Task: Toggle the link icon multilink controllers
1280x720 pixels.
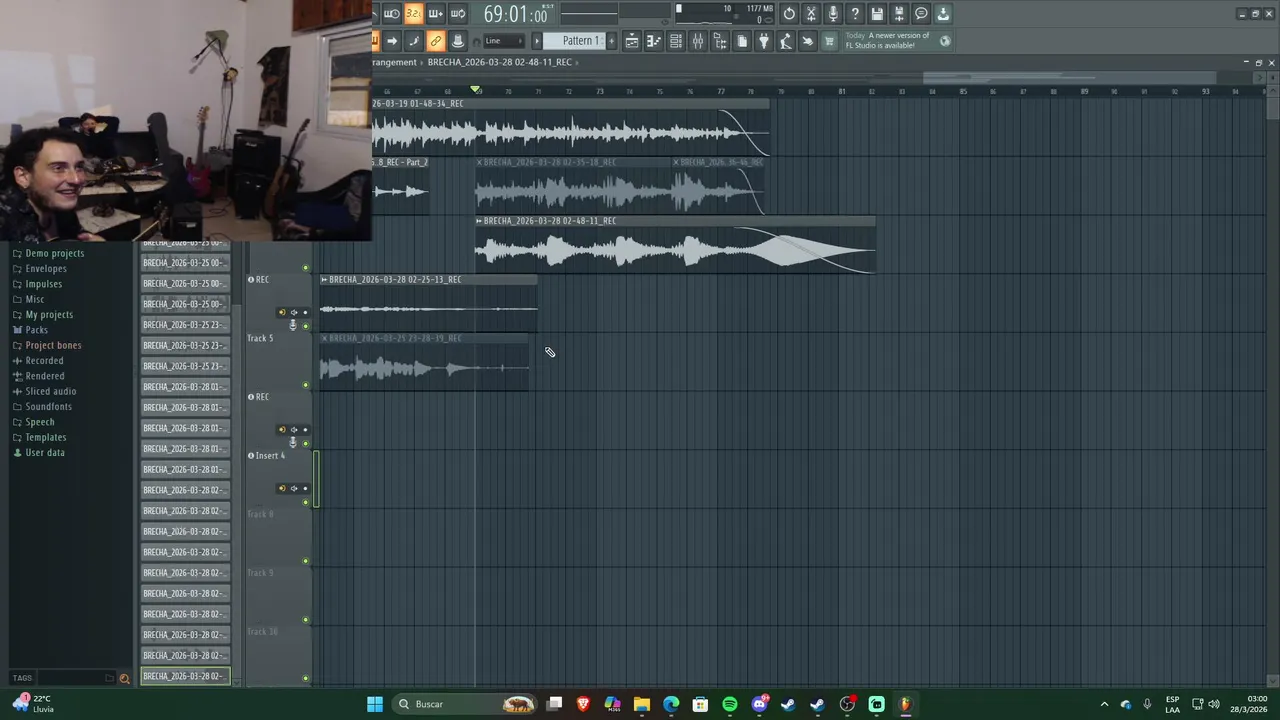Action: point(436,41)
